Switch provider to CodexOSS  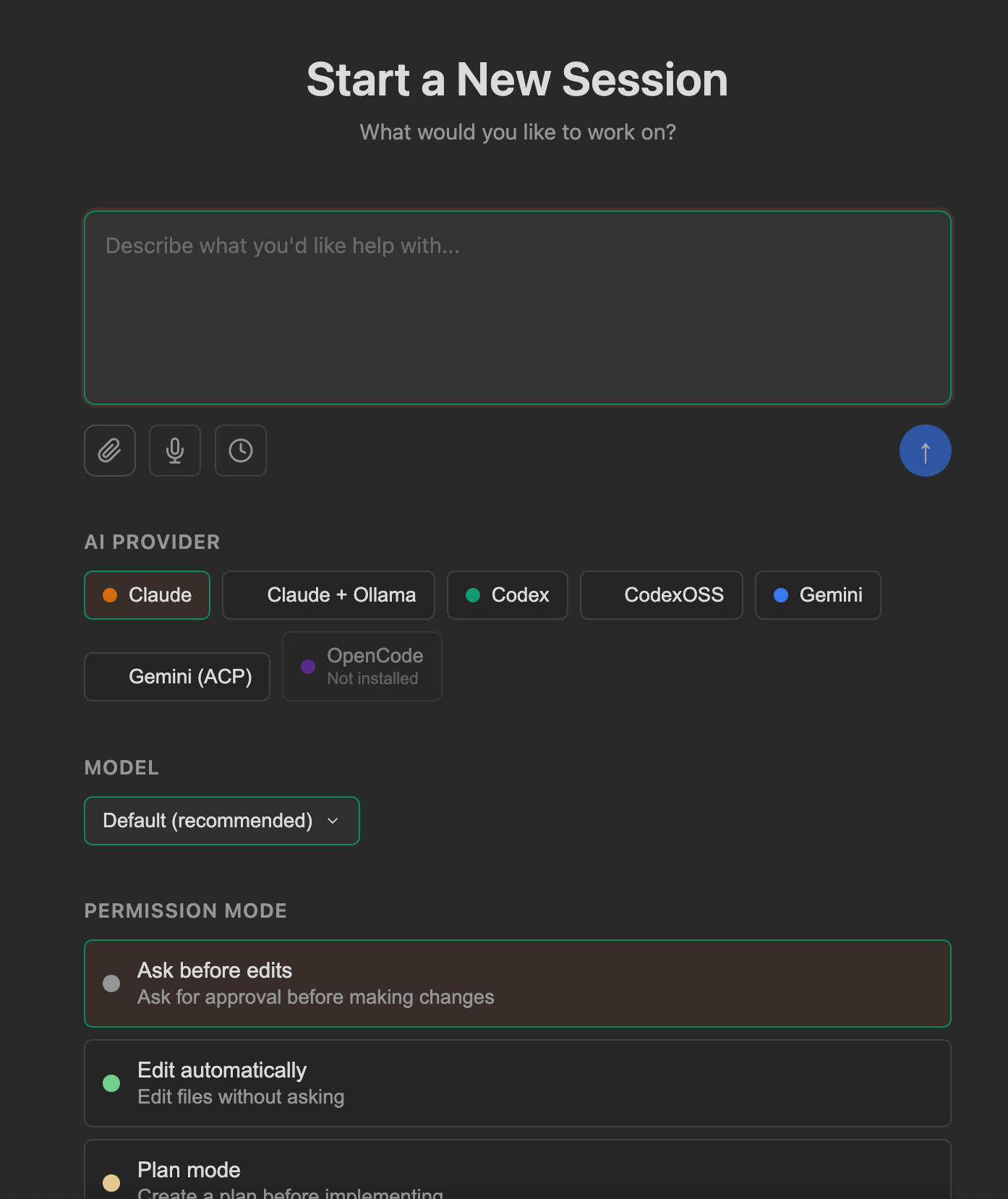click(x=661, y=595)
